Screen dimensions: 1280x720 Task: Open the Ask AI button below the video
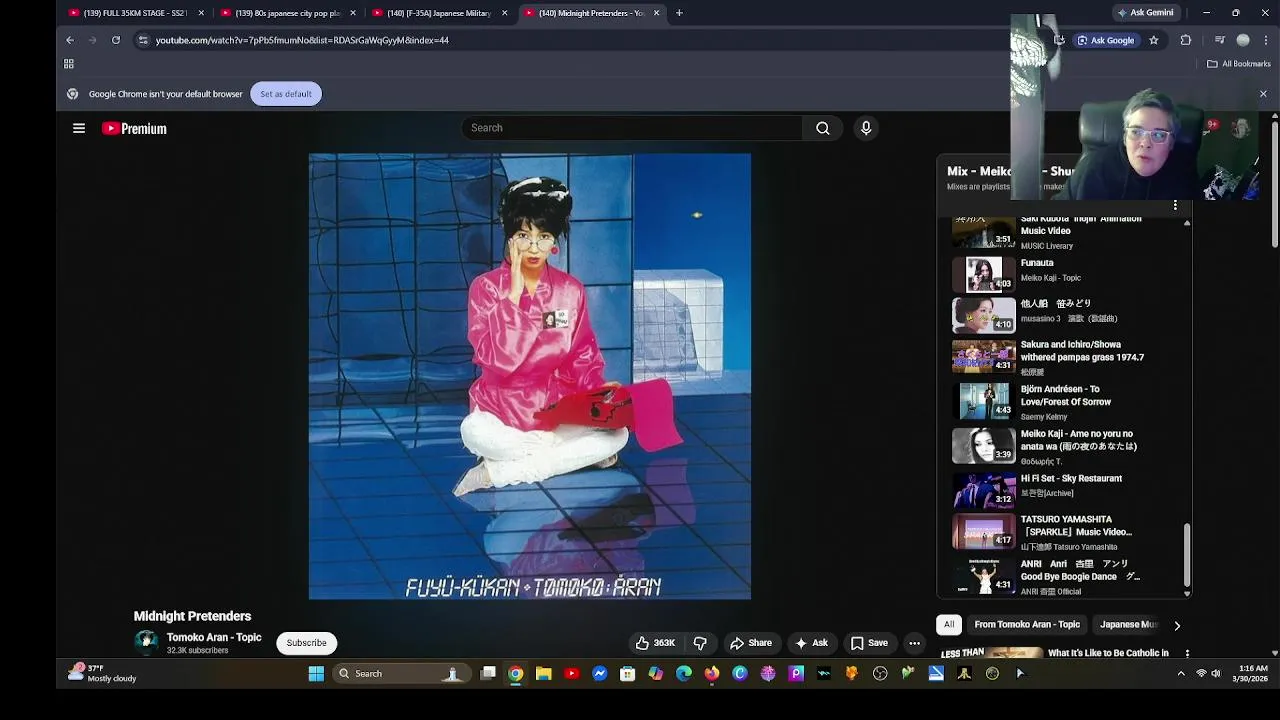pos(811,643)
